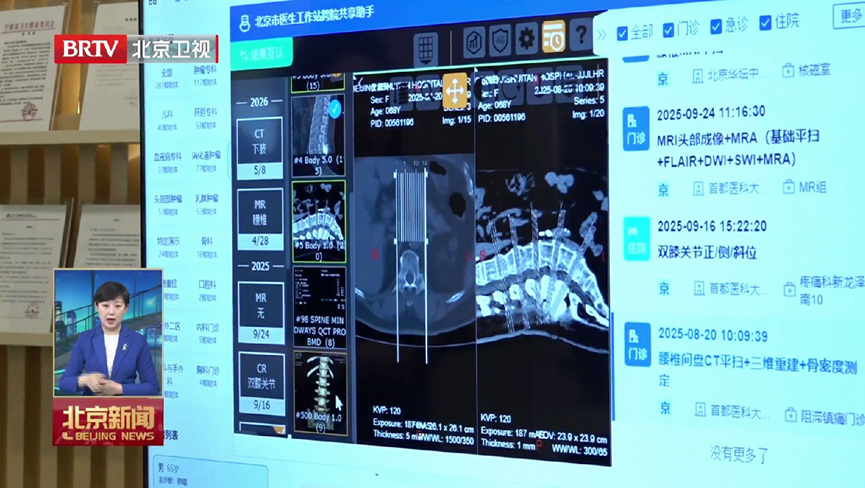Select the MR 腰椎 4/28 study
The image size is (865, 488).
[x=260, y=219]
